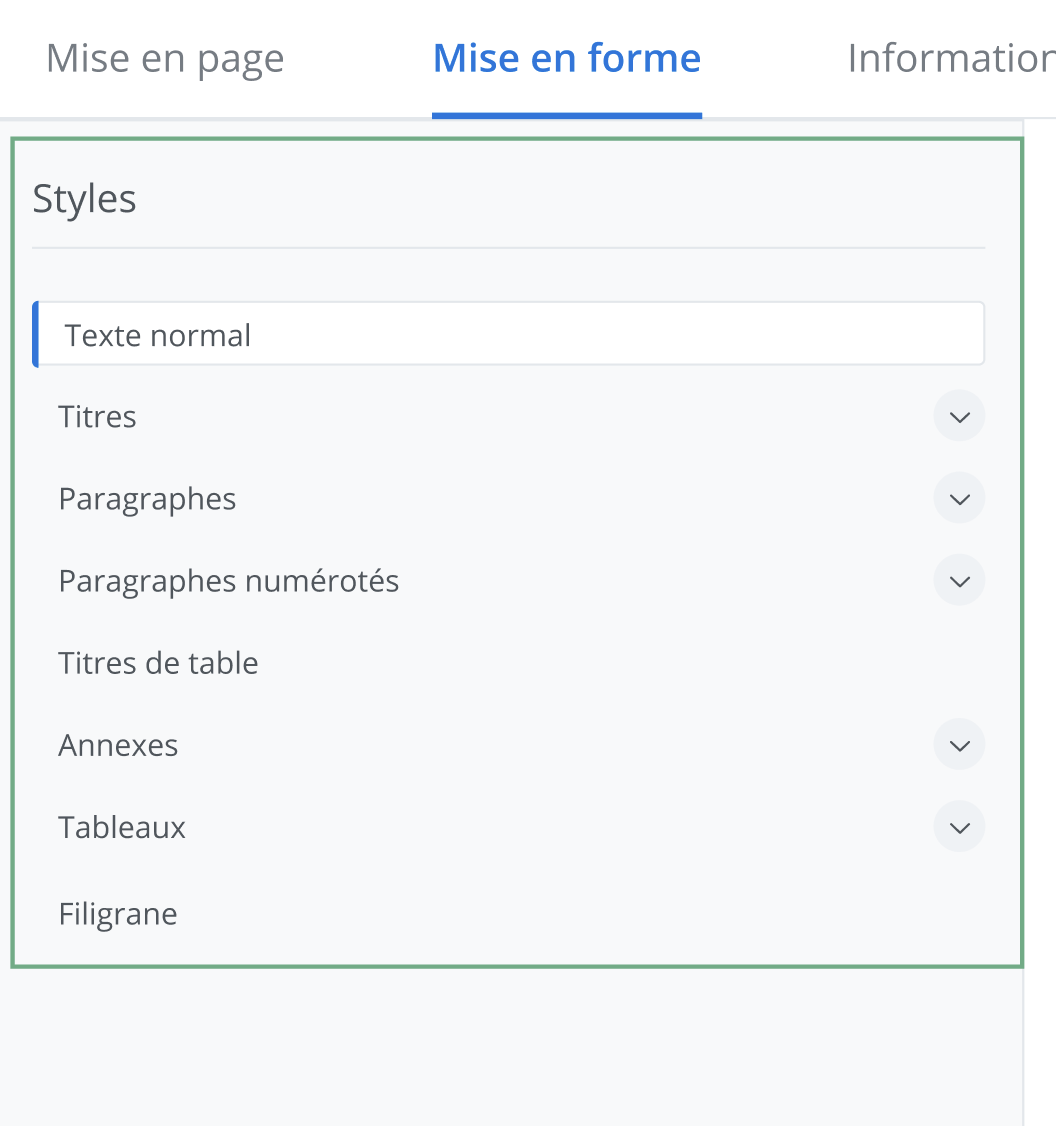1056x1126 pixels.
Task: Open the Filigrane style
Action: point(118,914)
